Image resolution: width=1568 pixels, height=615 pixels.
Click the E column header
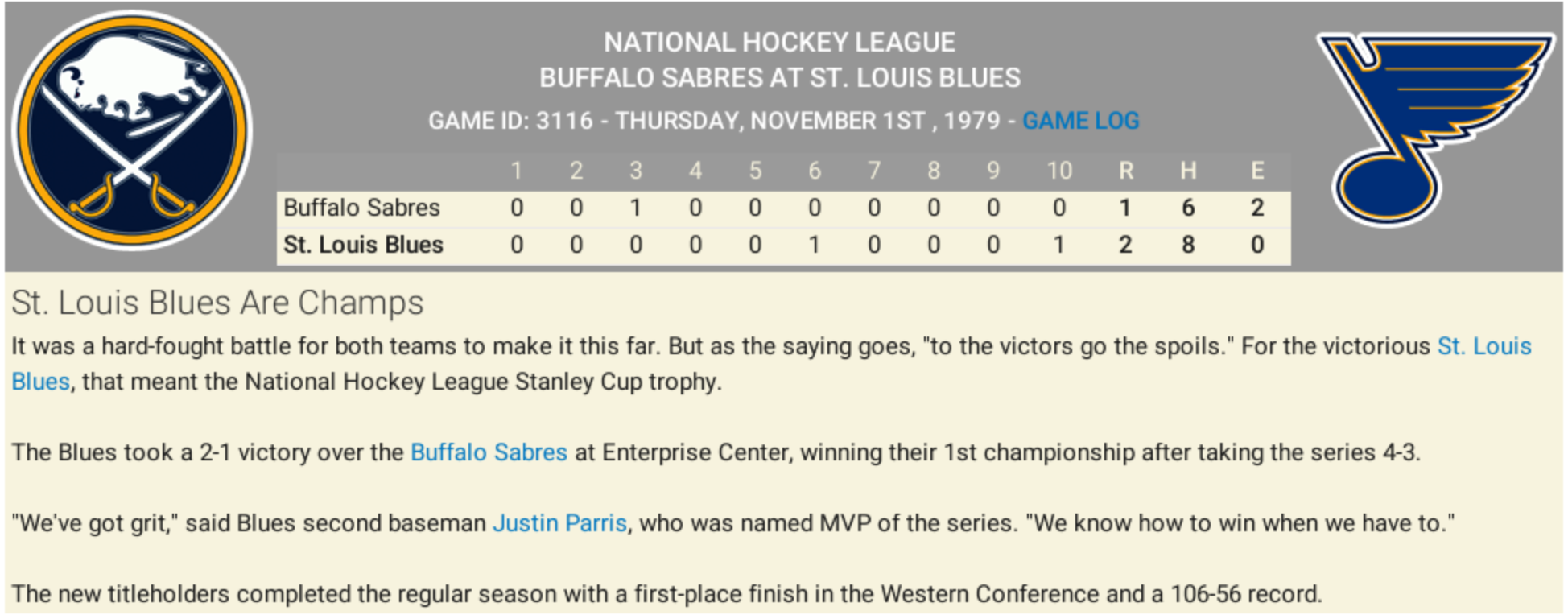[1257, 171]
